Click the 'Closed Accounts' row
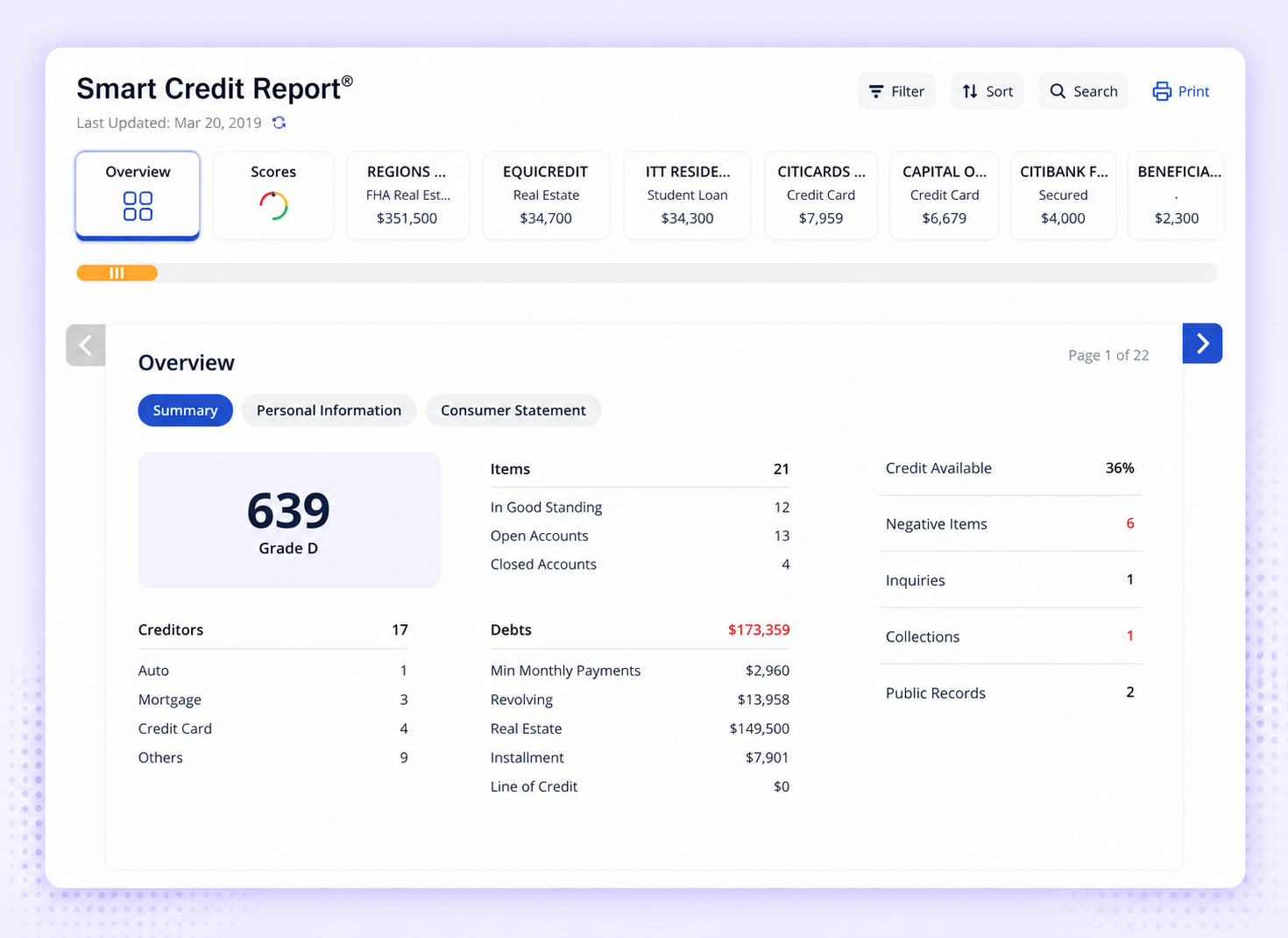The height and width of the screenshot is (938, 1288). [640, 565]
